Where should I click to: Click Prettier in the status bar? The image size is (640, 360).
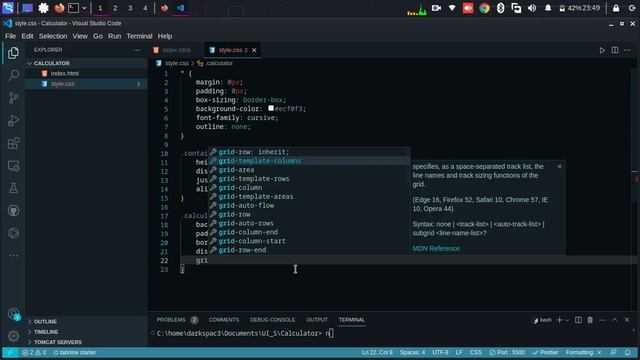pyautogui.click(x=545, y=352)
